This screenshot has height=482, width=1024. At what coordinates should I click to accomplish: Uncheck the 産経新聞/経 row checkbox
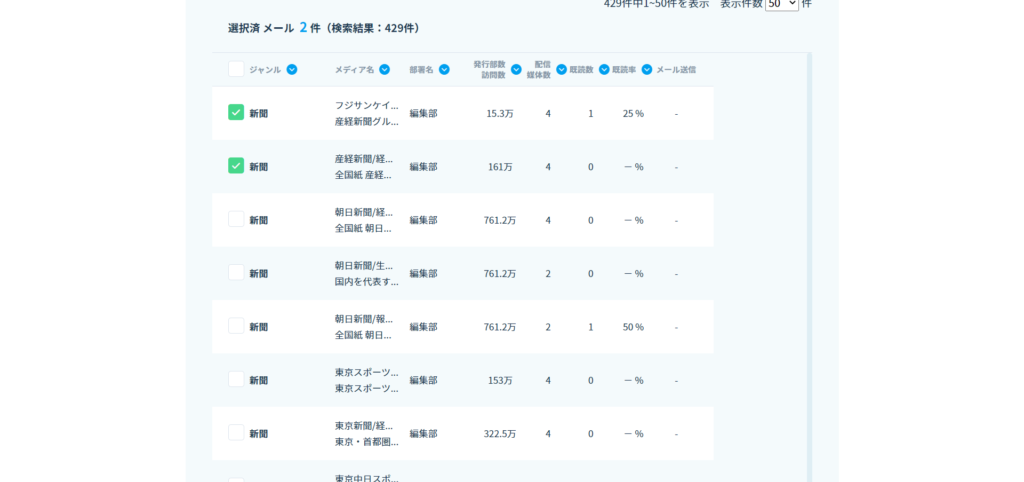236,166
